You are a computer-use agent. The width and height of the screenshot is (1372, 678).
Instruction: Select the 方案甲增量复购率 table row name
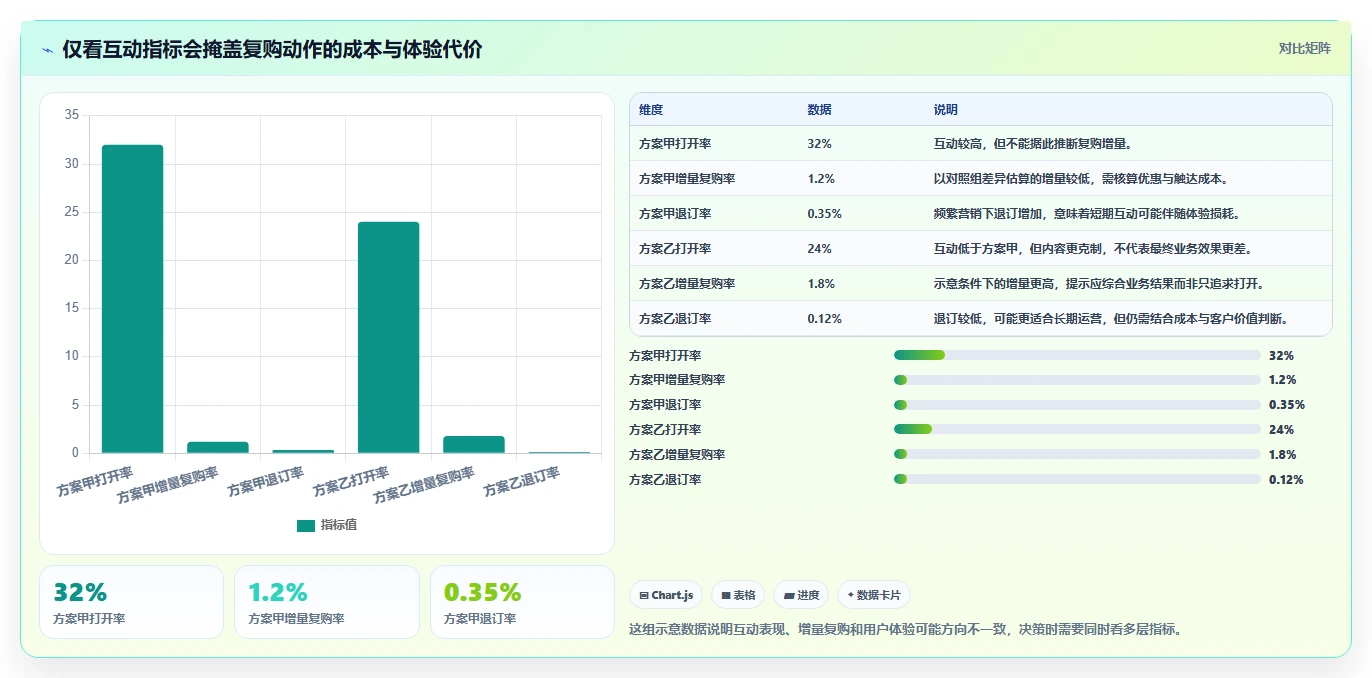[687, 178]
